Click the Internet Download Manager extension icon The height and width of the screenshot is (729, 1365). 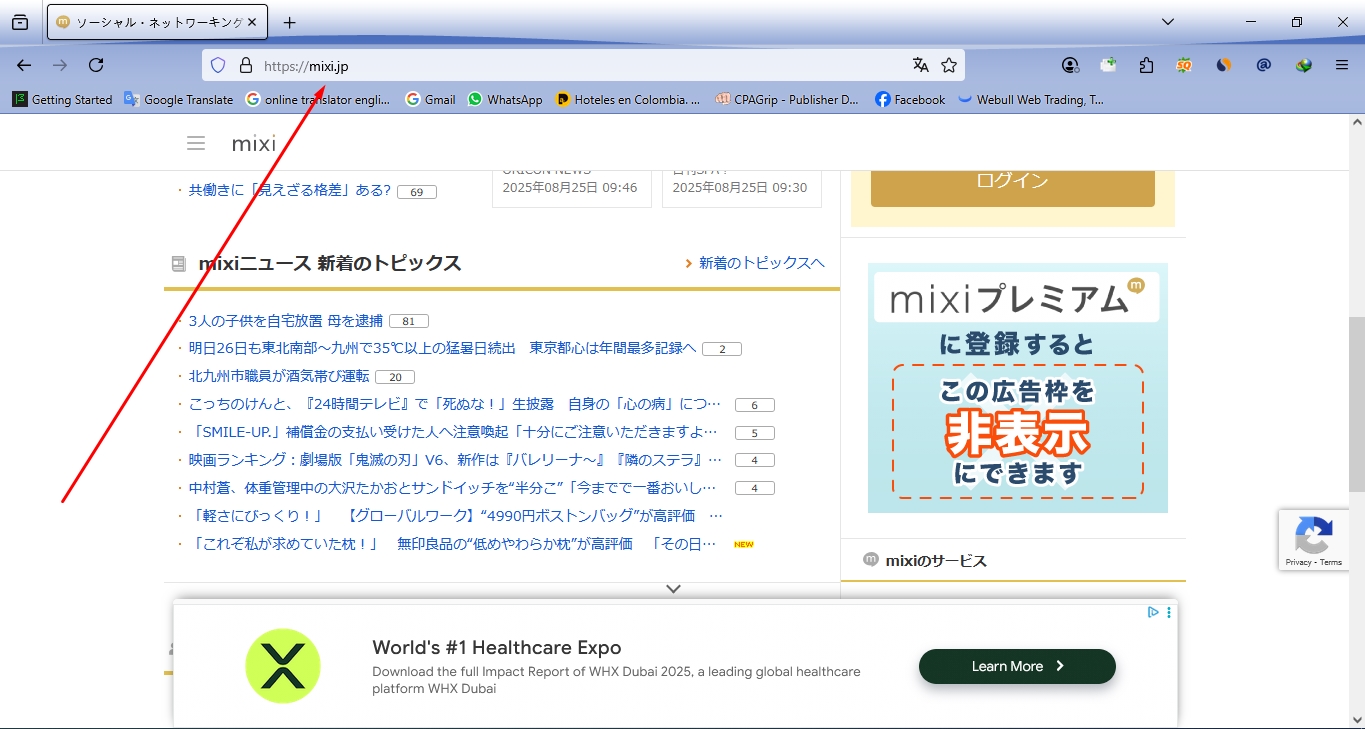1303,64
